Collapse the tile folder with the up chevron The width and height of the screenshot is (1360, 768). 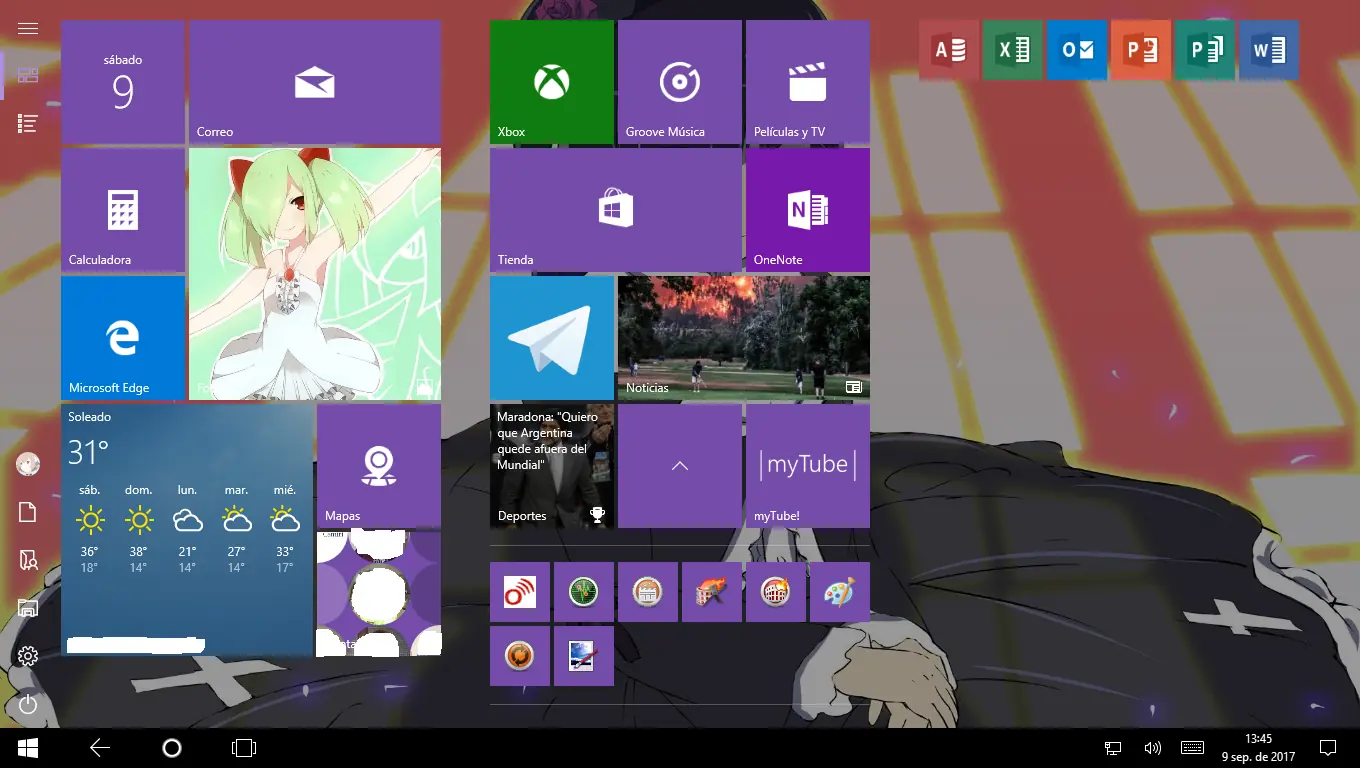(x=680, y=466)
